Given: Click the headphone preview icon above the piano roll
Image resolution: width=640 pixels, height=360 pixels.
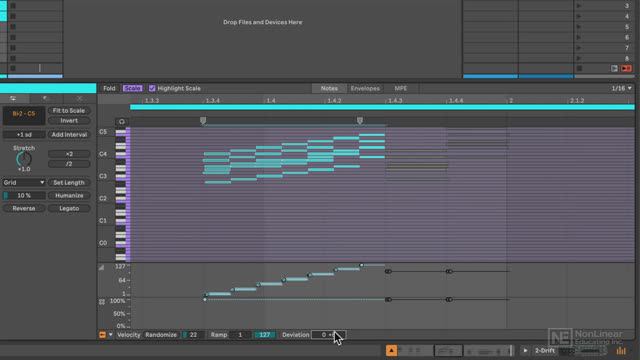Looking at the screenshot, I should click(x=122, y=122).
